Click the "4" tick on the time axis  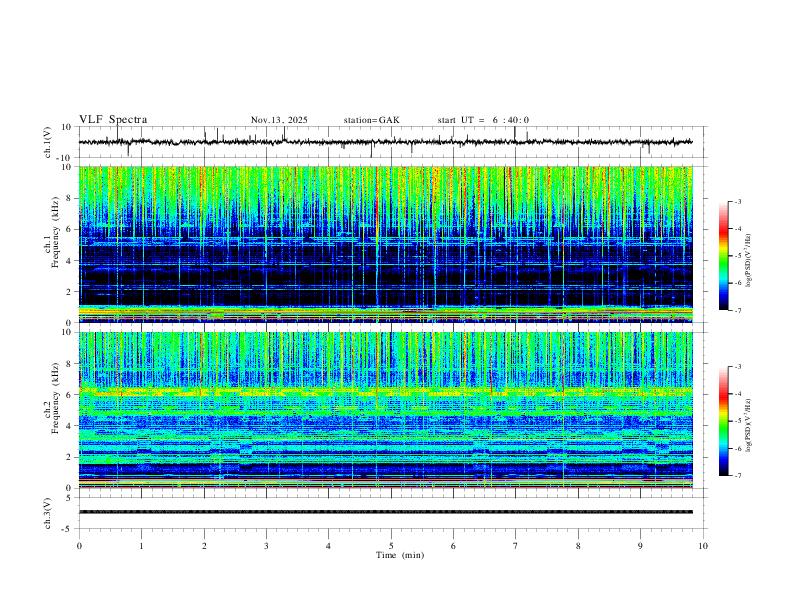point(328,546)
